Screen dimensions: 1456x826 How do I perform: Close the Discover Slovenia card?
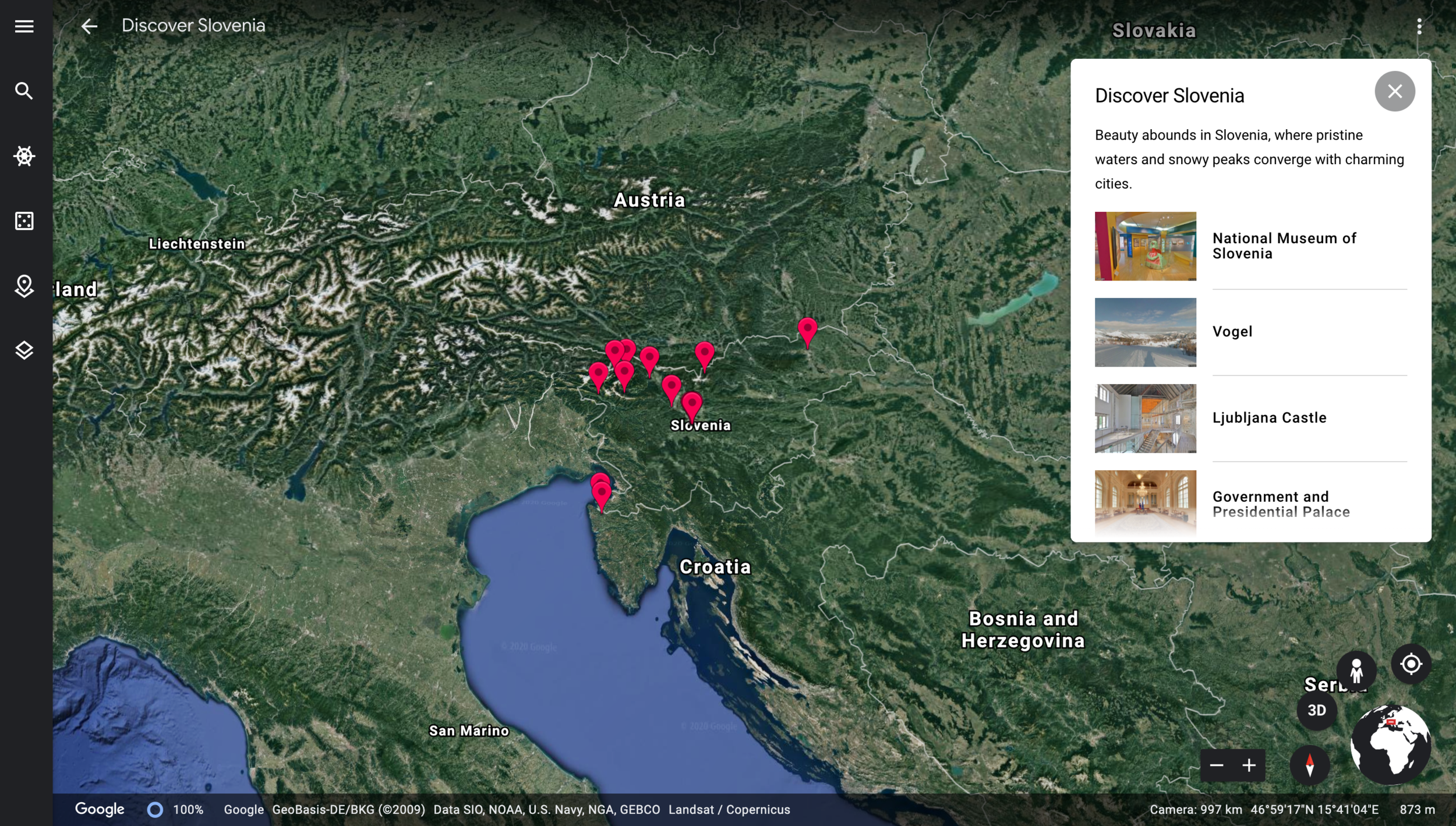(x=1394, y=91)
